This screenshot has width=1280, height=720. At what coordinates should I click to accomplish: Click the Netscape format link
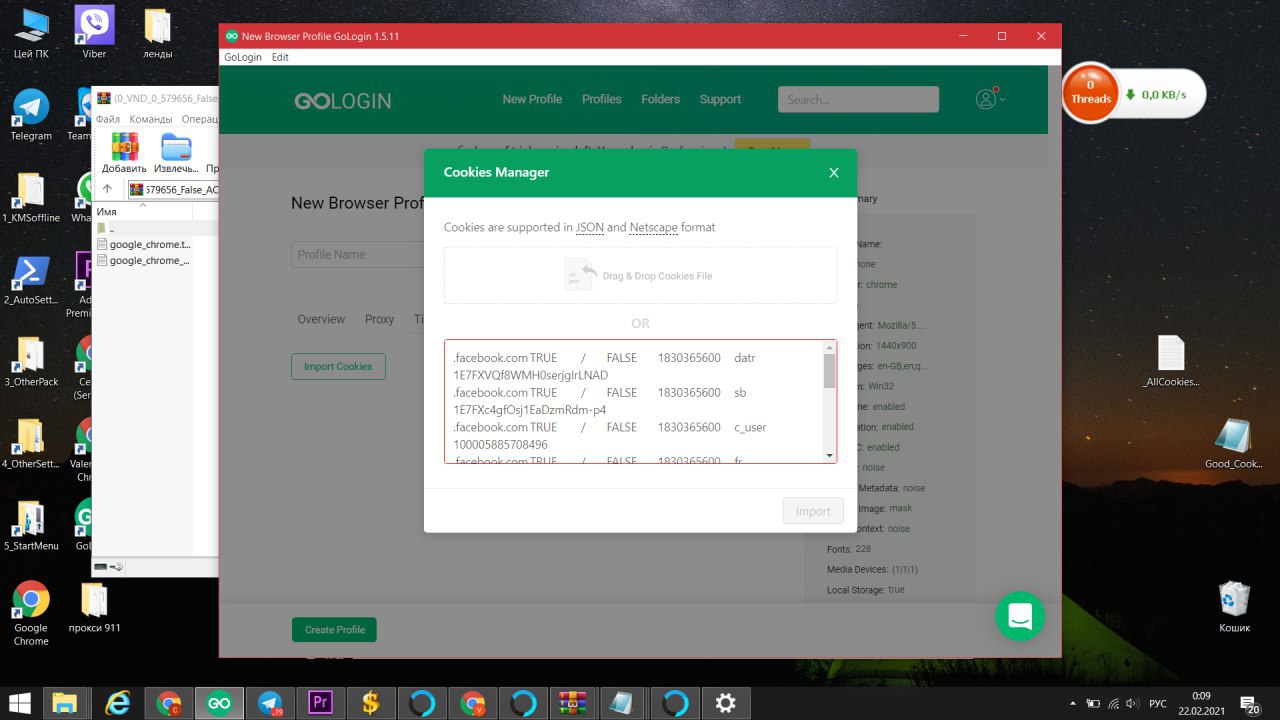click(654, 227)
